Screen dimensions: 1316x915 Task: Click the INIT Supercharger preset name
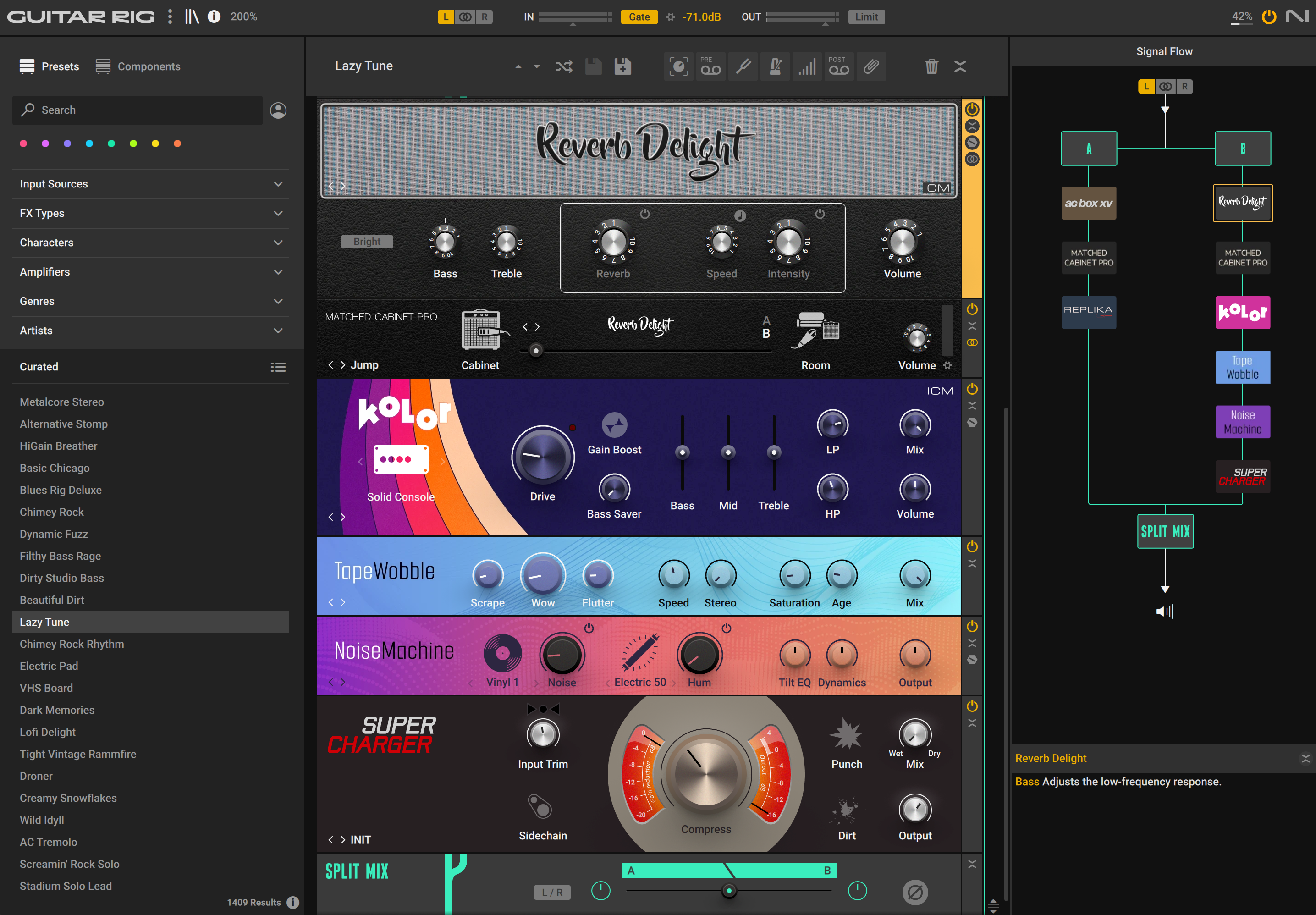(361, 839)
